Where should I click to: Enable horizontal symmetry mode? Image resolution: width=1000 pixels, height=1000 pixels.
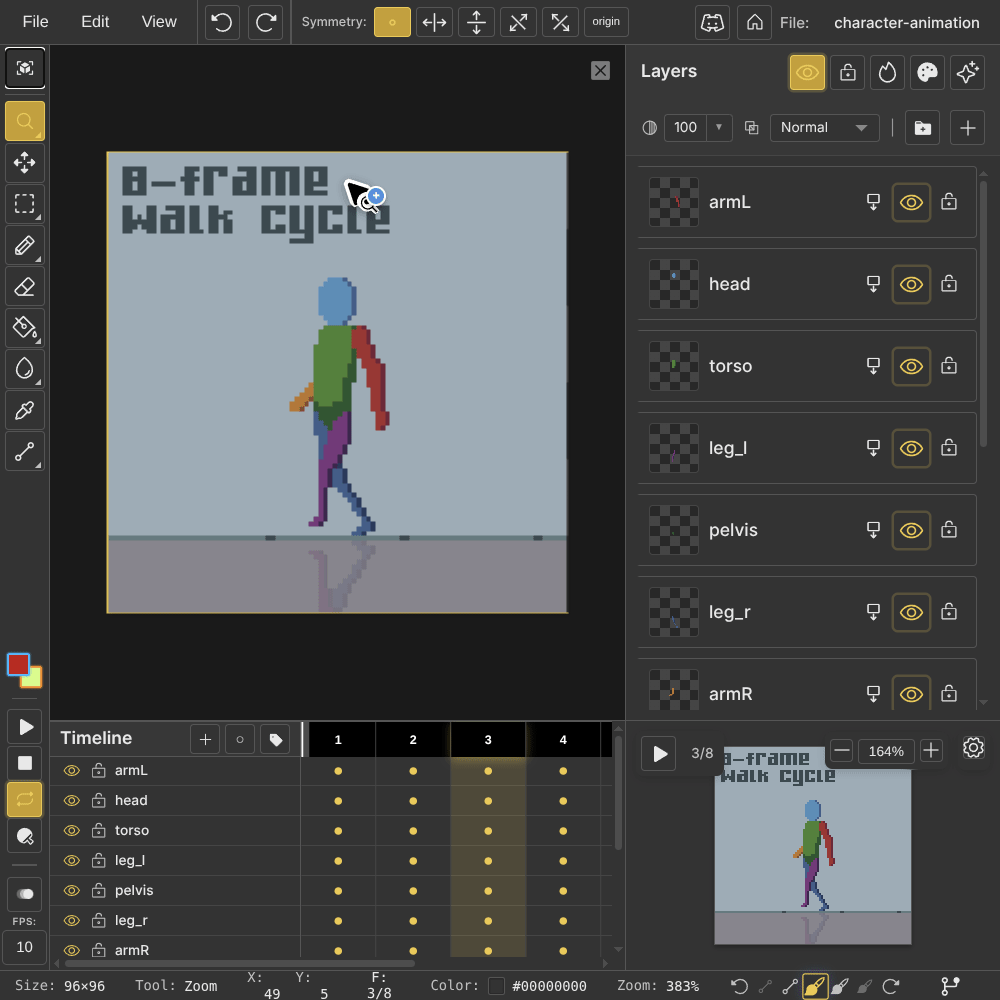434,22
